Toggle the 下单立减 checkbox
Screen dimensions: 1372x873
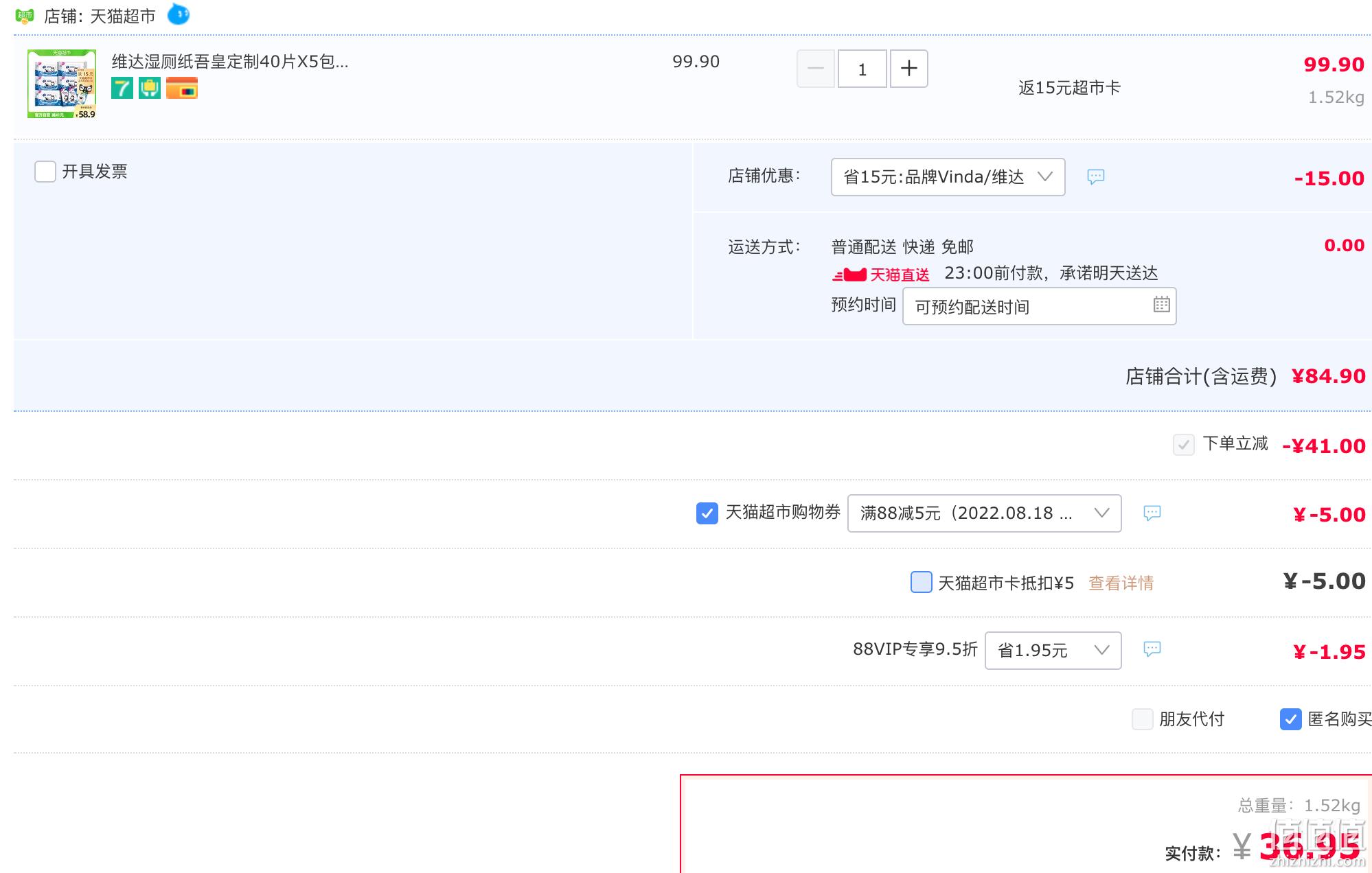point(1184,445)
